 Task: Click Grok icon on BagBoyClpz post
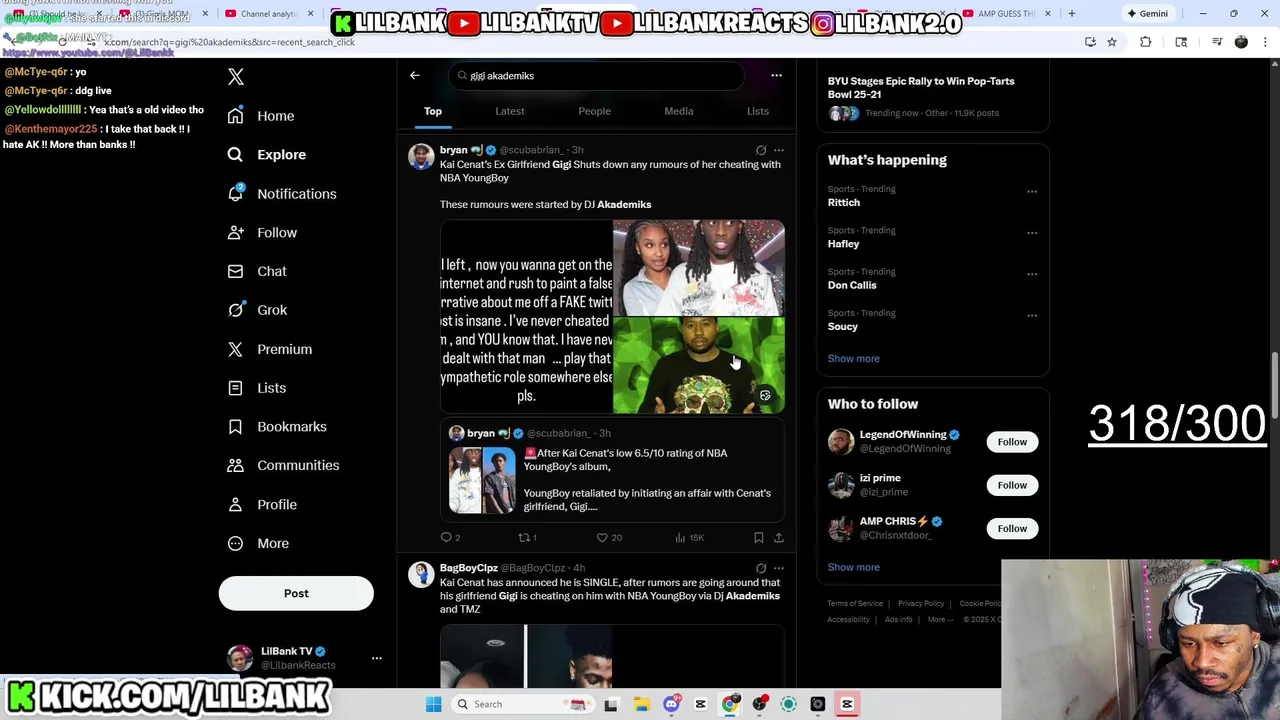click(761, 568)
